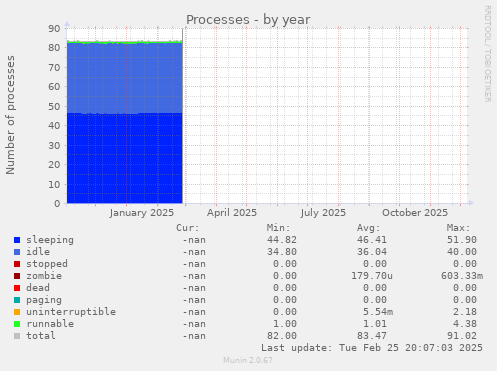Click the paging legend color swatch
Screen dimensions: 497x371
coord(17,300)
